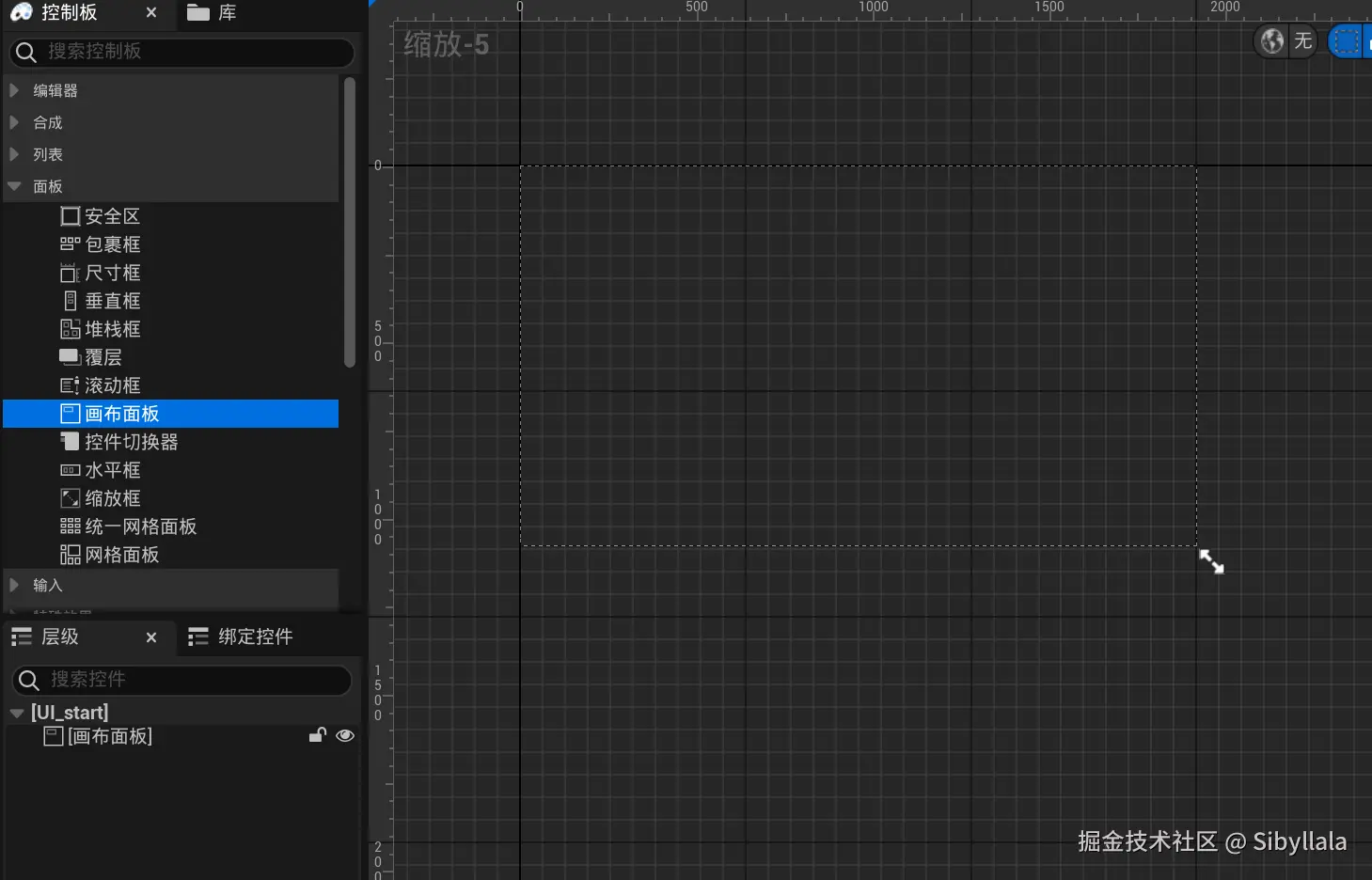
Task: Click the 编辑器 category label
Action: [55, 90]
